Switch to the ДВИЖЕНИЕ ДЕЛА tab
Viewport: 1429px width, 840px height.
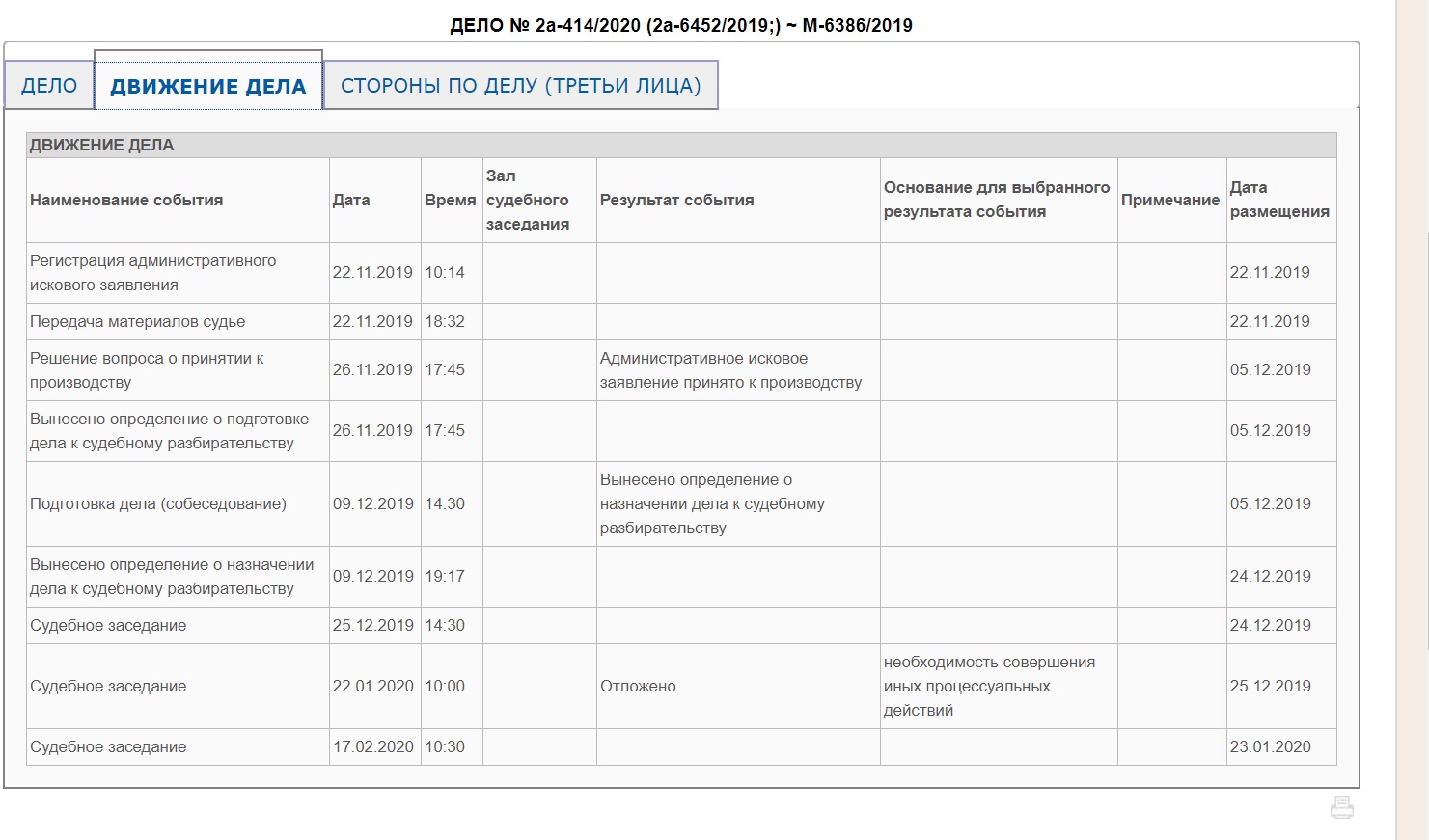tap(207, 86)
